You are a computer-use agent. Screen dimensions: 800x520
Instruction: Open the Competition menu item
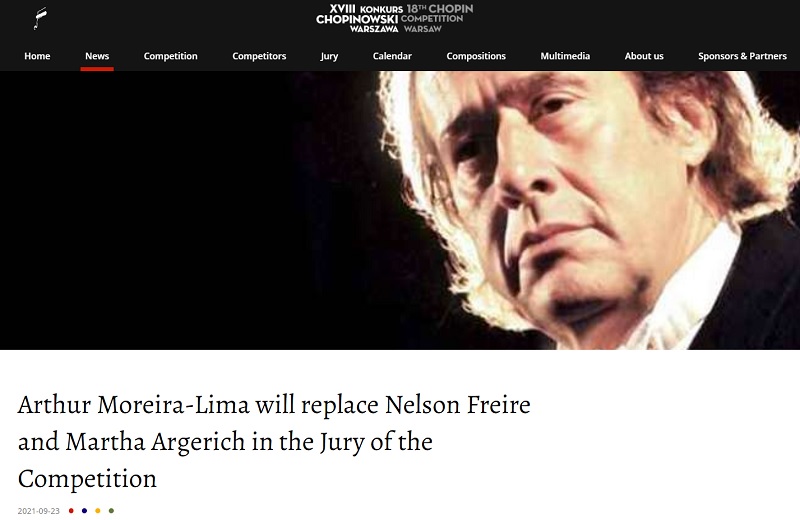(x=170, y=56)
